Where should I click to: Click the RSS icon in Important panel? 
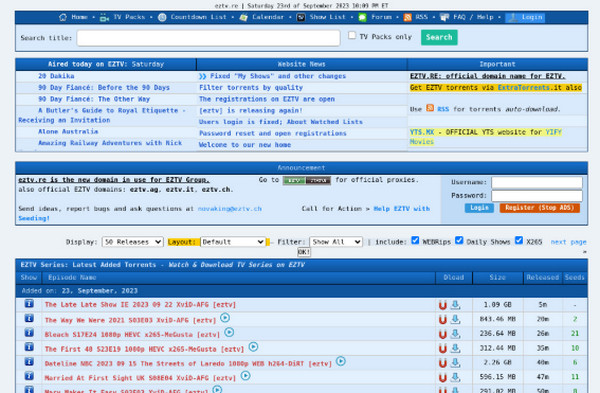click(430, 108)
